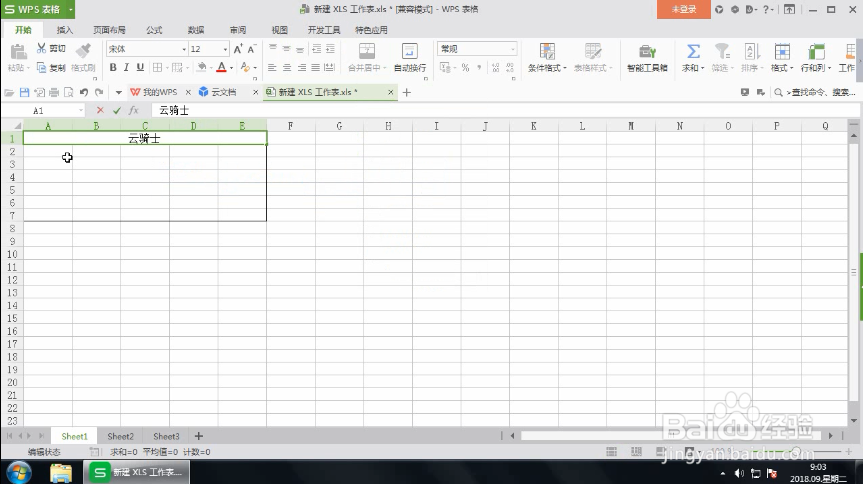
Task: Click the Open folder icon in quick toolbar
Action: (x=9, y=93)
